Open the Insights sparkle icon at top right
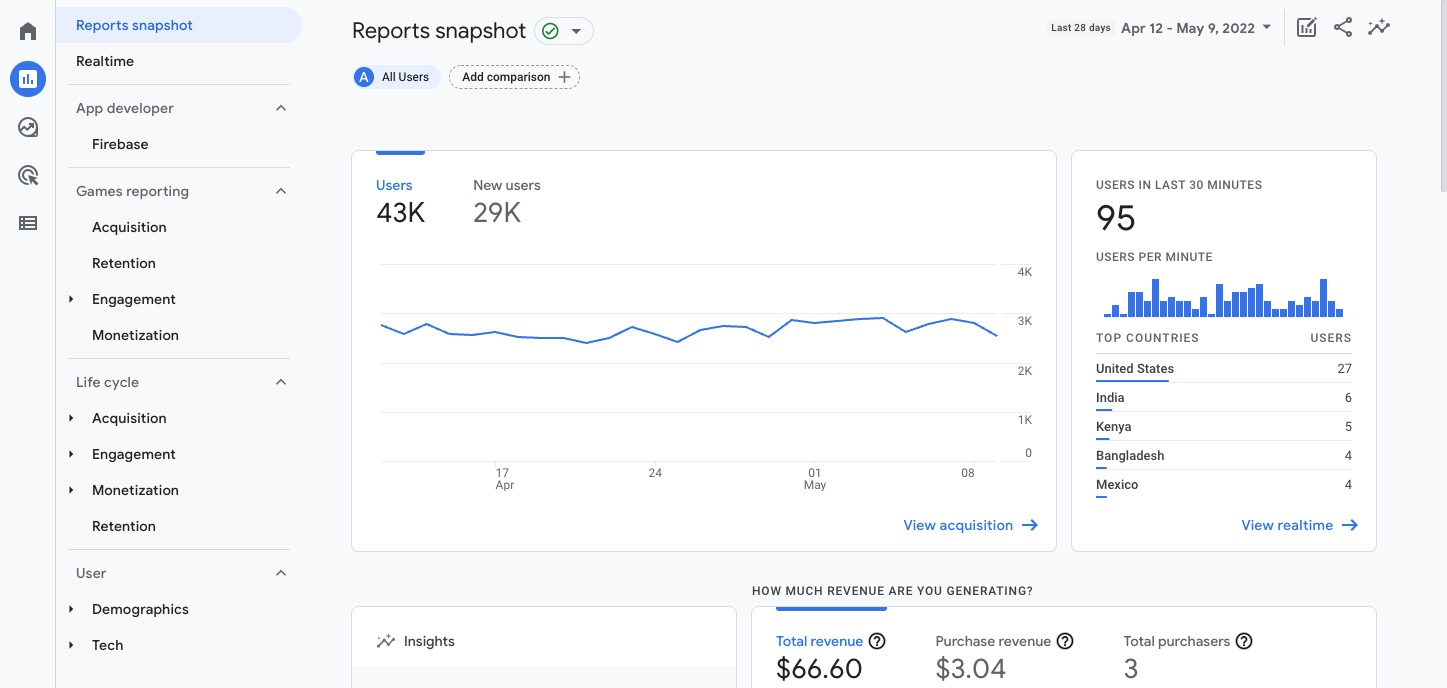Screen dimensions: 1447x688 (1379, 28)
